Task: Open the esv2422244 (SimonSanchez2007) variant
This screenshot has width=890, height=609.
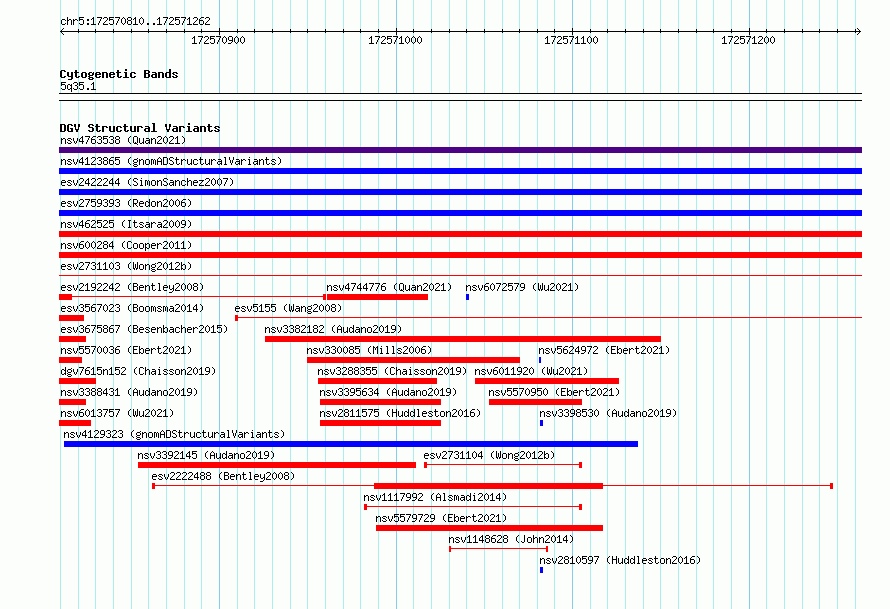Action: pyautogui.click(x=147, y=182)
